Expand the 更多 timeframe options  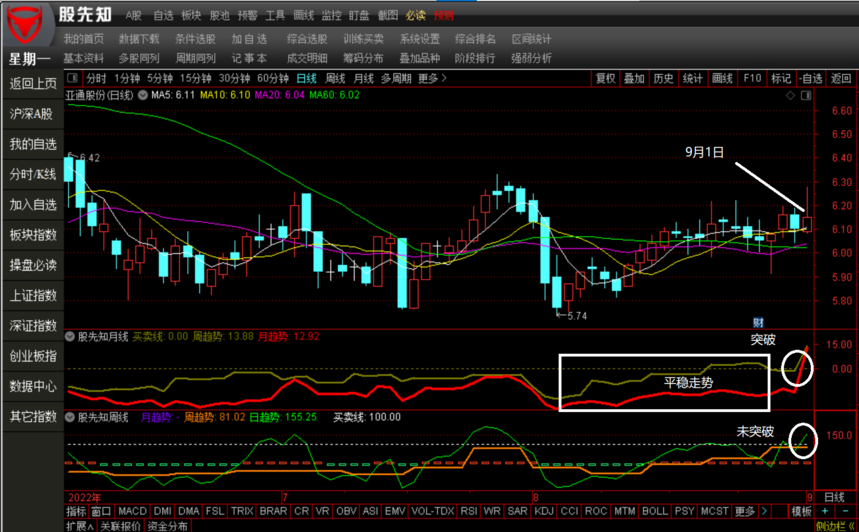tap(432, 78)
